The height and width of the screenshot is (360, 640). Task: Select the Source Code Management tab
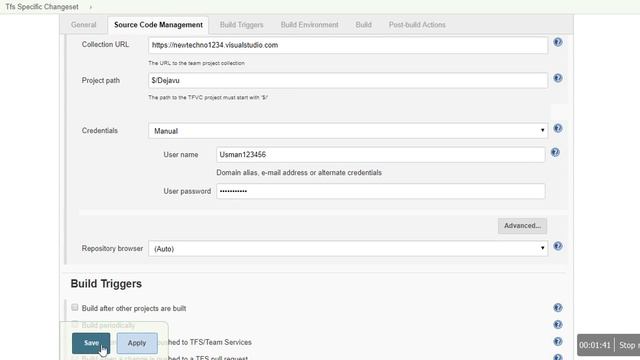[158, 25]
